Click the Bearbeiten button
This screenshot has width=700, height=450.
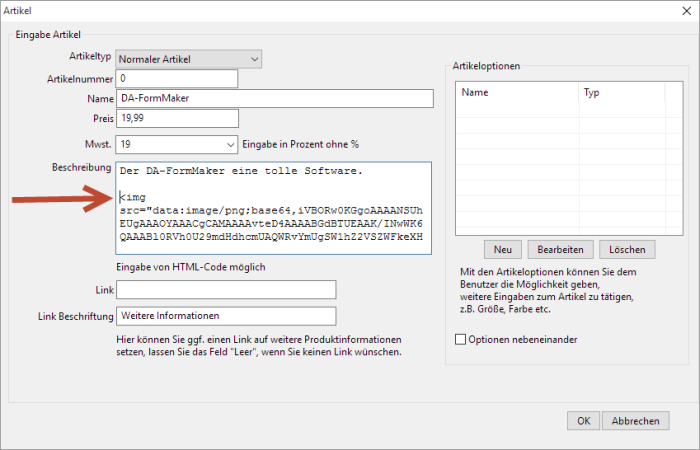(563, 248)
